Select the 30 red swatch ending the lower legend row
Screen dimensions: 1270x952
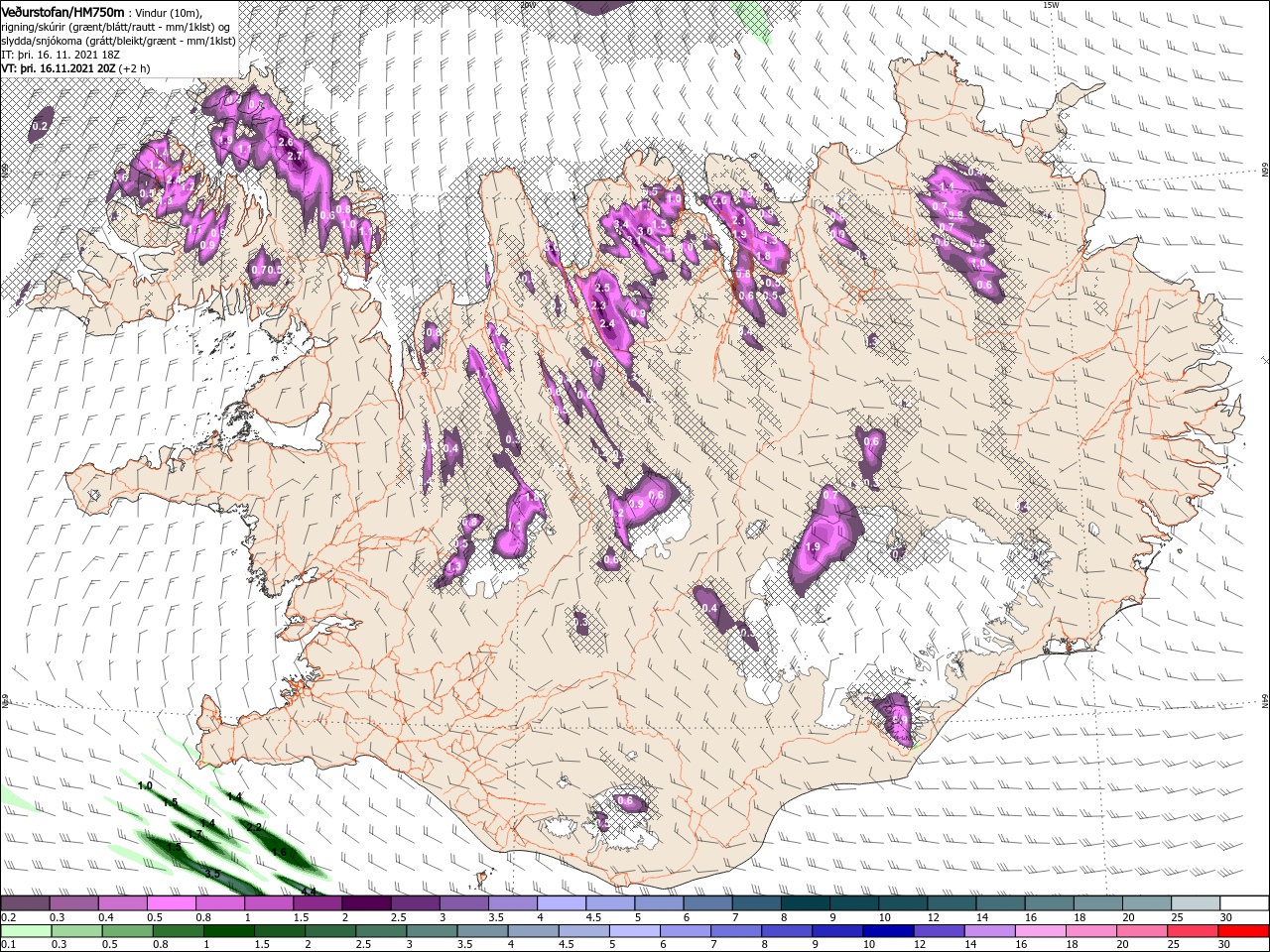point(1243,931)
